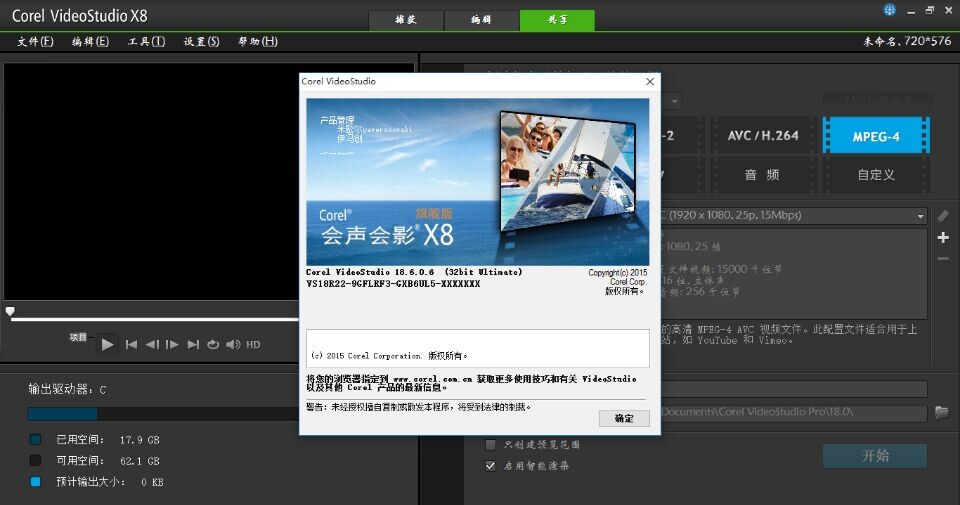This screenshot has width=960, height=505.
Task: Click 确定 in the about dialog
Action: click(624, 418)
